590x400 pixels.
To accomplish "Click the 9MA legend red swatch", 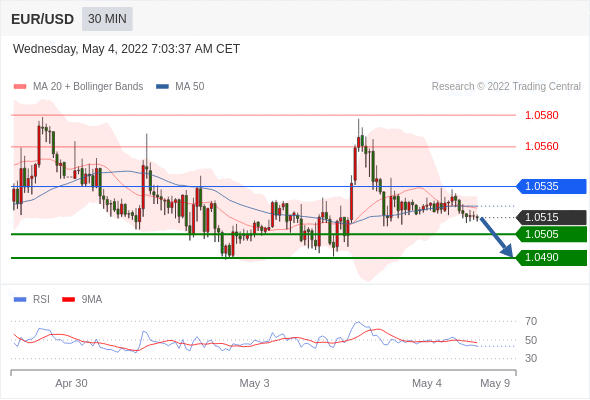I will click(x=68, y=300).
